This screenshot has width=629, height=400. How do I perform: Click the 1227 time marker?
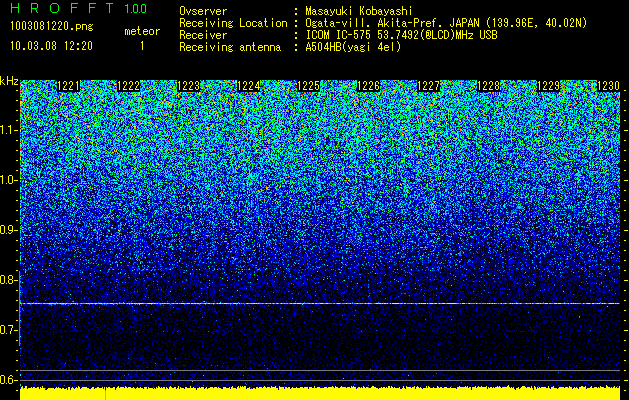pos(429,86)
